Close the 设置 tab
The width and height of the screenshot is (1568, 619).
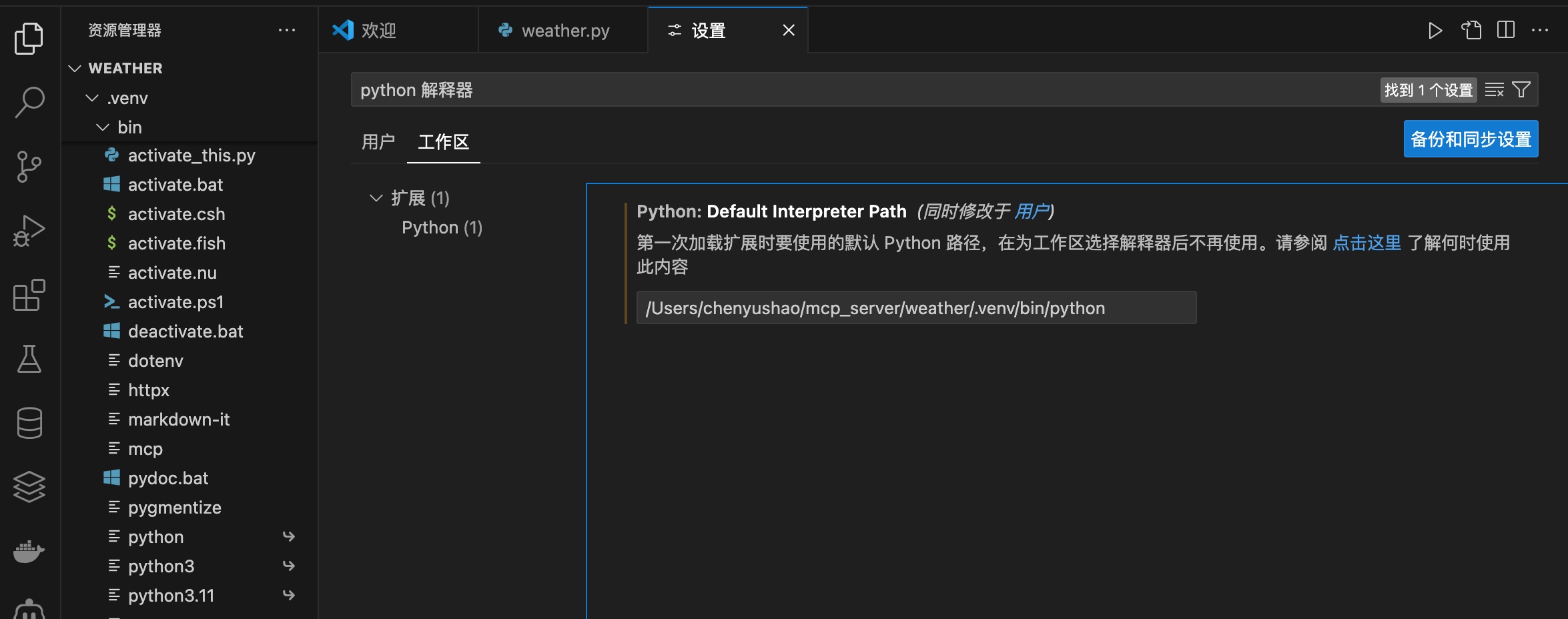click(789, 30)
